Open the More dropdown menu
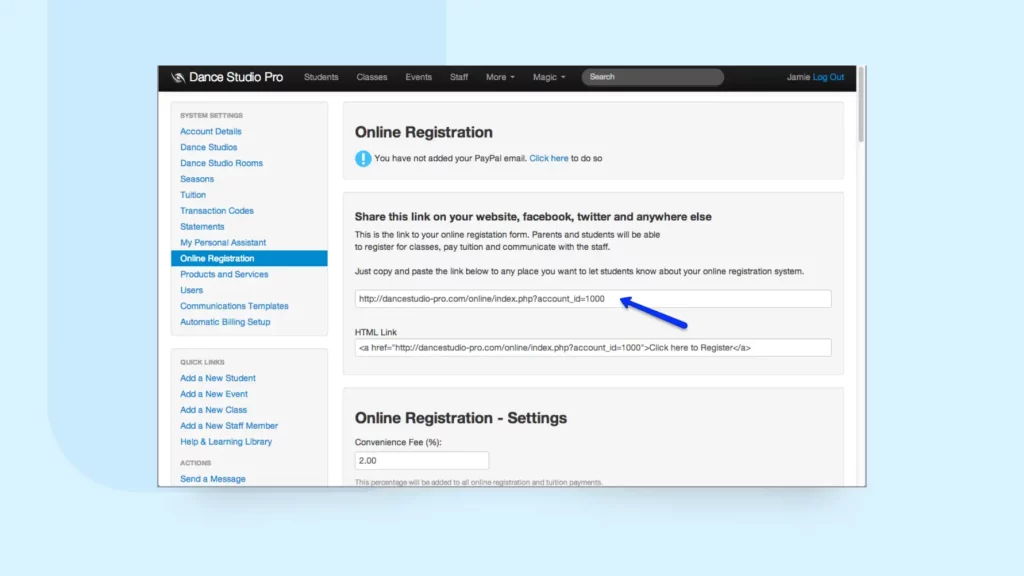Image resolution: width=1024 pixels, height=576 pixels. point(500,77)
